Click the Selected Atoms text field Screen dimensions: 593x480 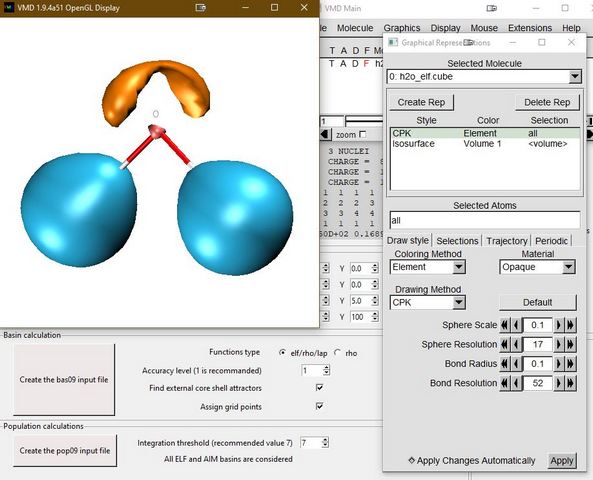[484, 220]
